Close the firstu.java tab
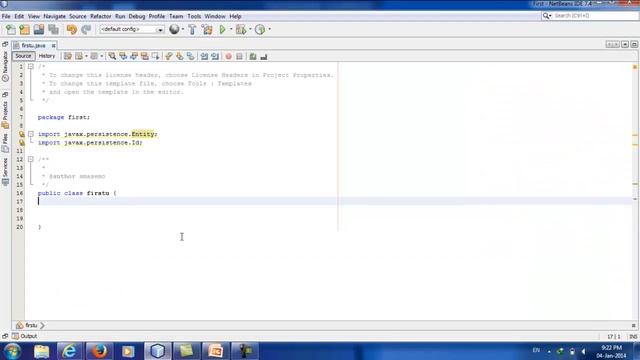Viewport: 640px width, 360px height. click(53, 46)
